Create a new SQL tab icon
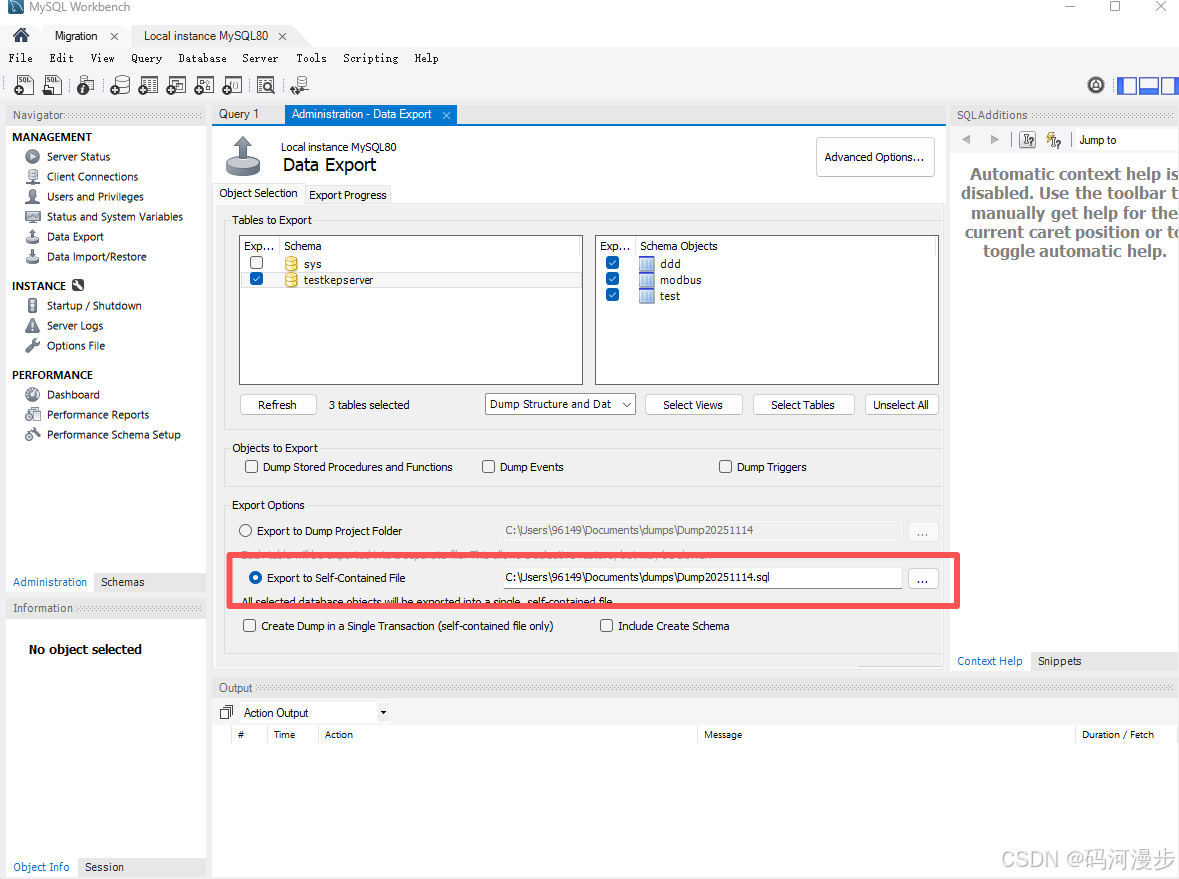 [x=24, y=85]
